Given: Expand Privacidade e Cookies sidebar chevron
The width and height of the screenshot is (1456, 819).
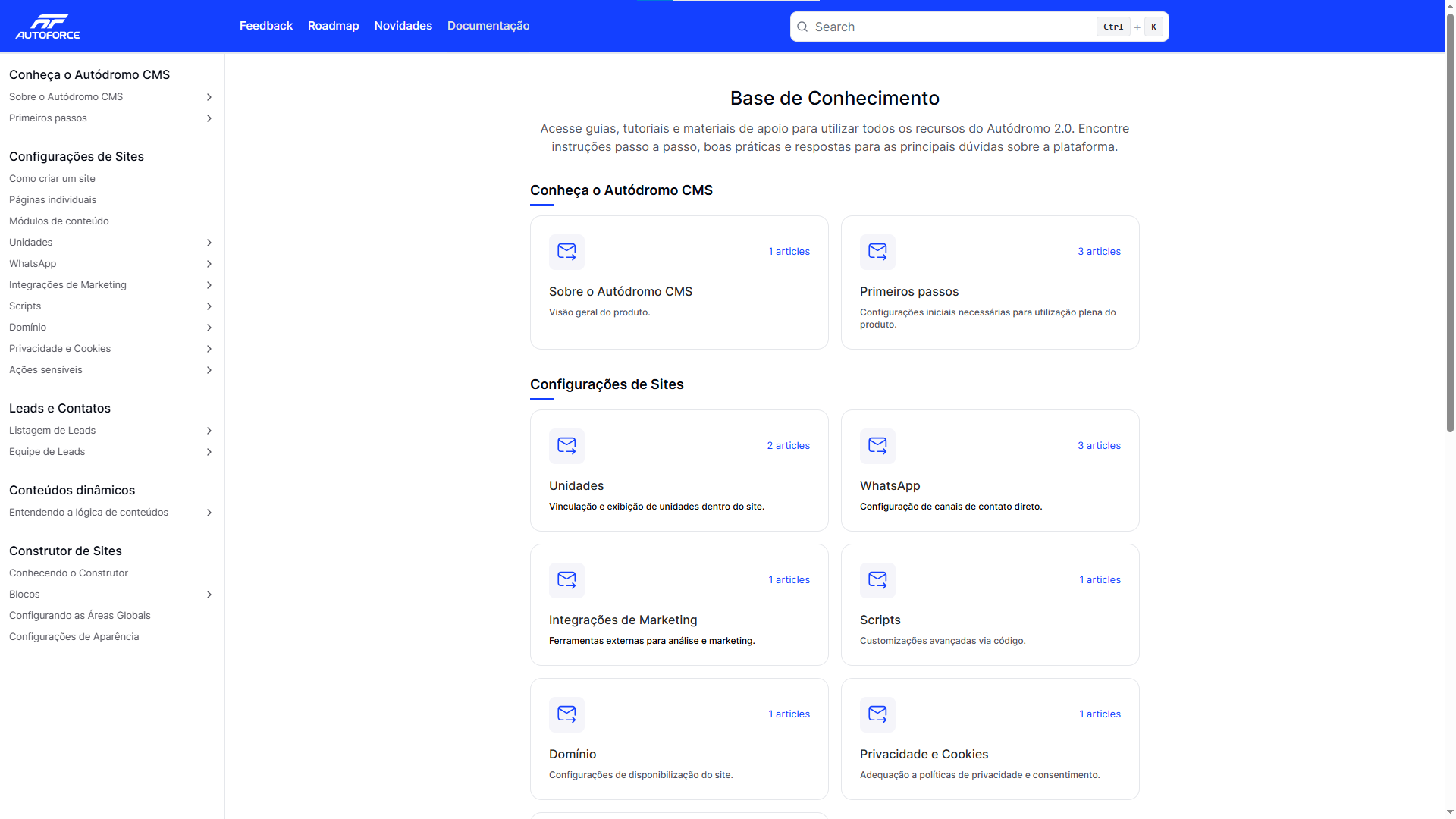Looking at the screenshot, I should point(209,349).
